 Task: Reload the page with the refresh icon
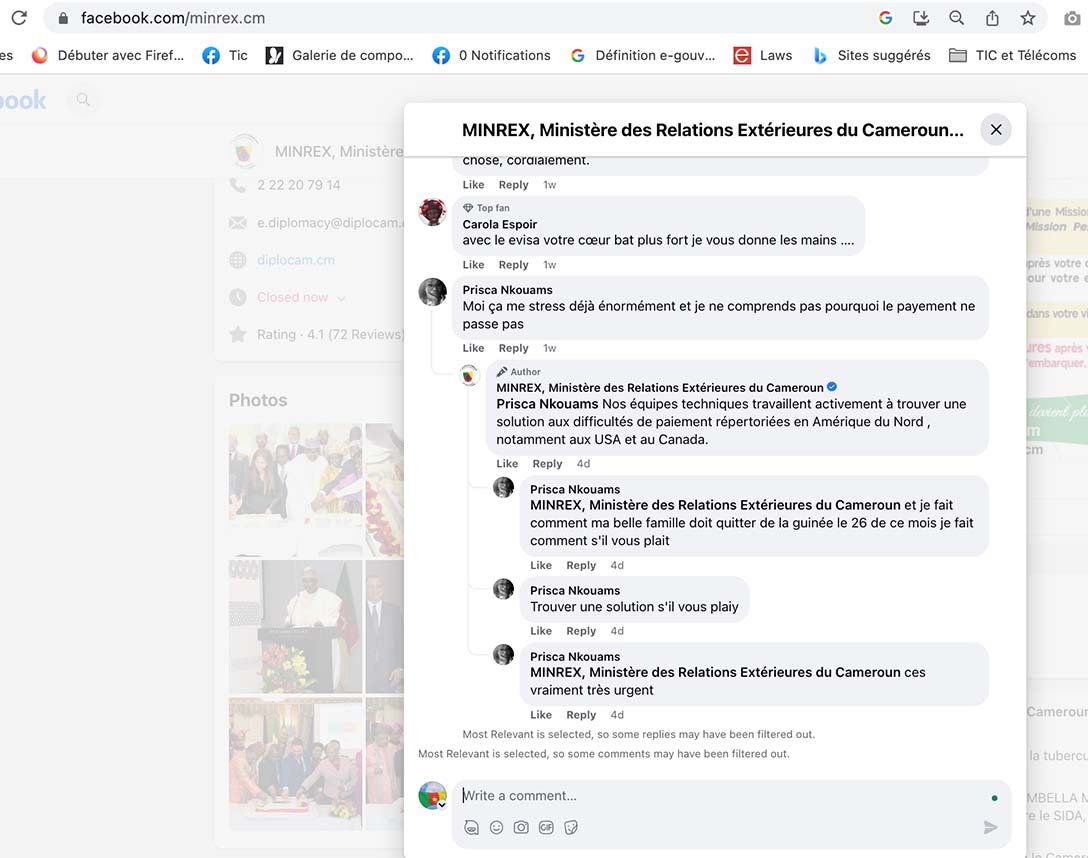(19, 18)
